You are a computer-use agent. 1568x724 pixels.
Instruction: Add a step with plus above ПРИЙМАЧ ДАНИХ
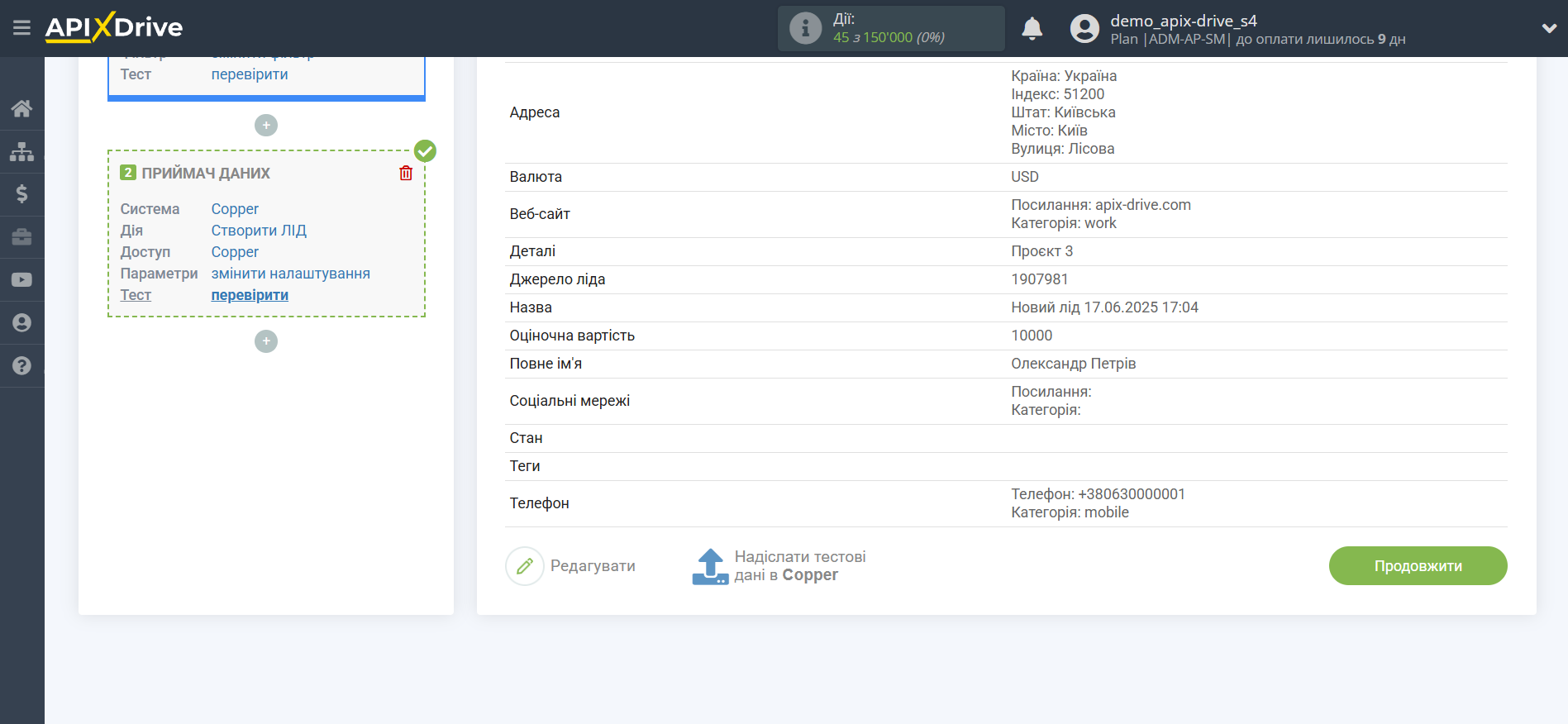[x=266, y=125]
